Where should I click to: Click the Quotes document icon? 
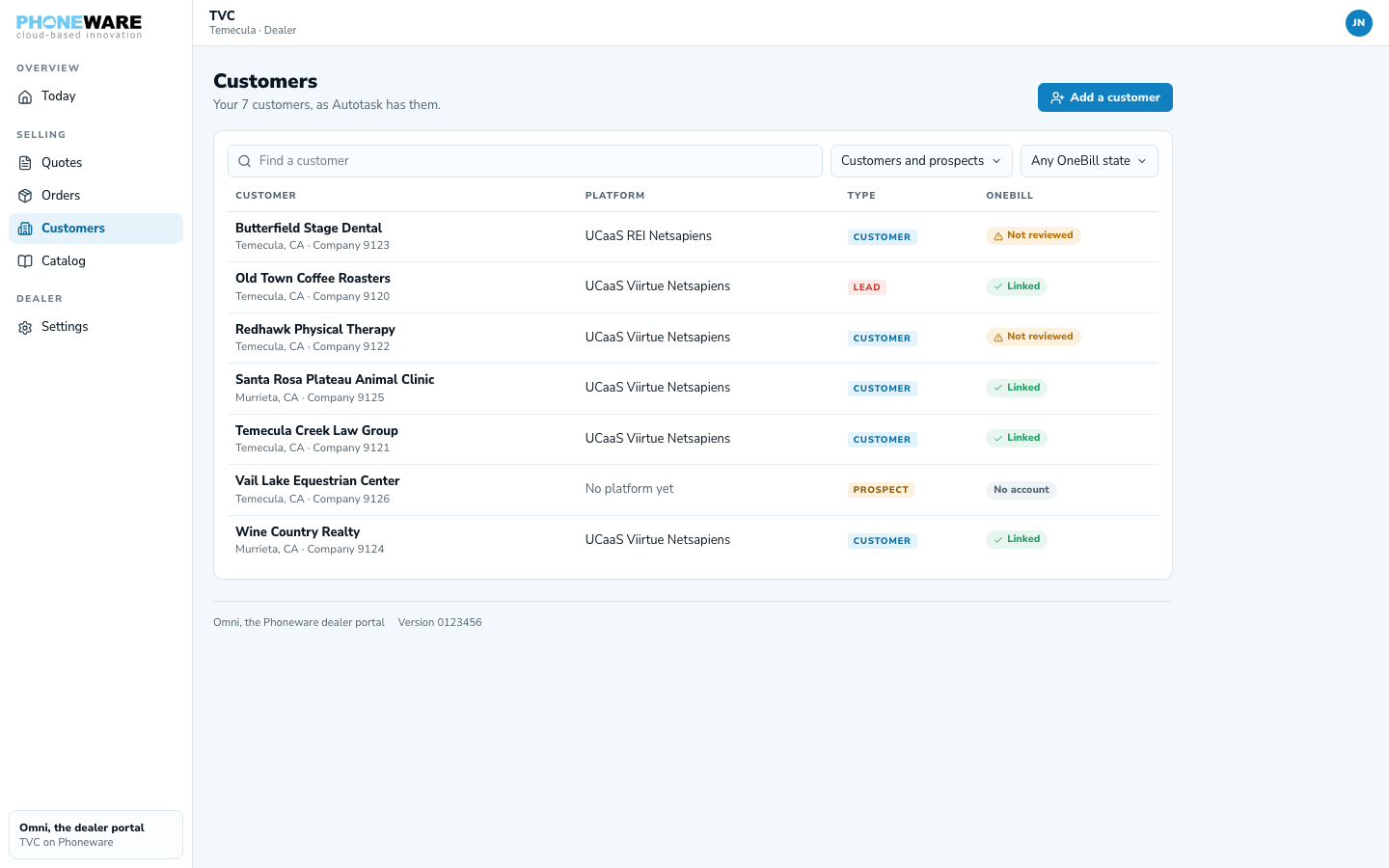pos(25,163)
